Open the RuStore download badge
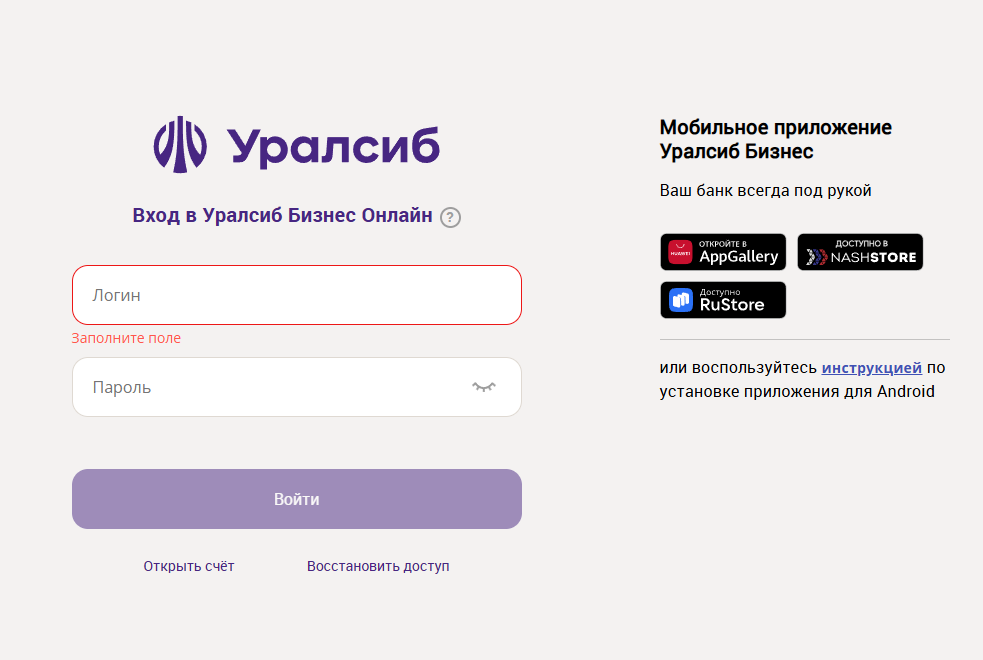This screenshot has height=660, width=983. pyautogui.click(x=723, y=300)
